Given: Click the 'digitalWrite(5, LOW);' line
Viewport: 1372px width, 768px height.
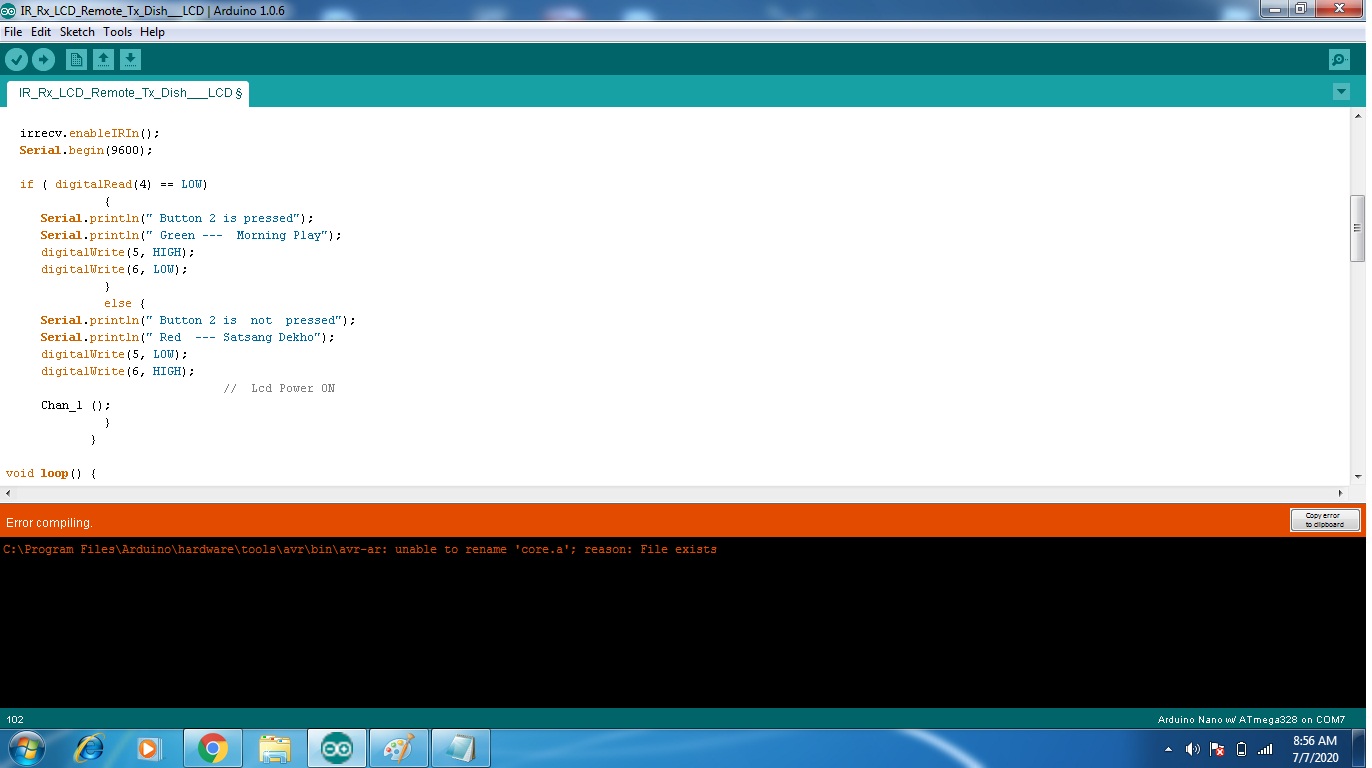Looking at the screenshot, I should (114, 354).
